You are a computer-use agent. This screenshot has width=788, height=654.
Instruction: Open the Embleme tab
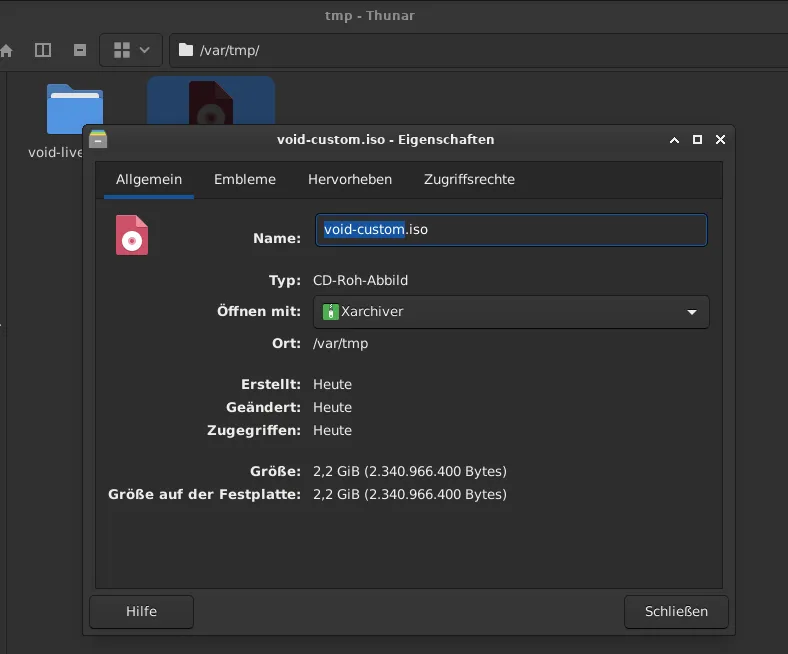245,180
